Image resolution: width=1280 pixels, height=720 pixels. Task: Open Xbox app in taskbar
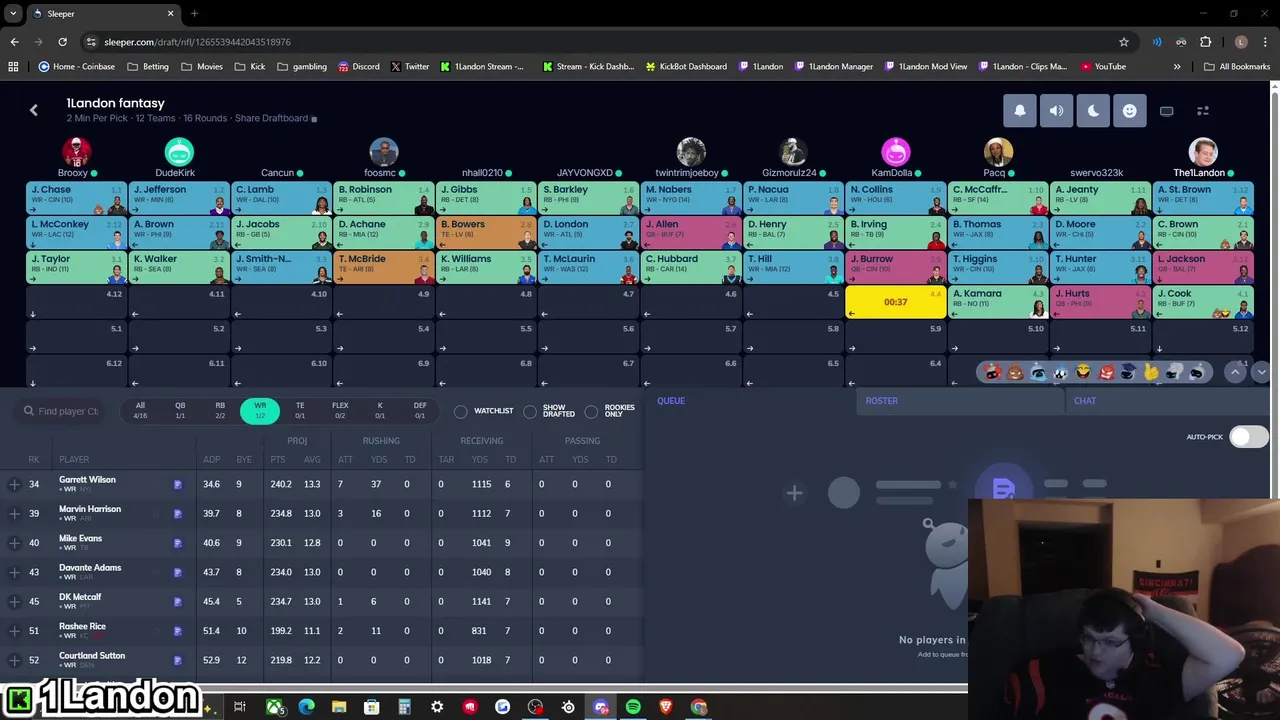[273, 707]
